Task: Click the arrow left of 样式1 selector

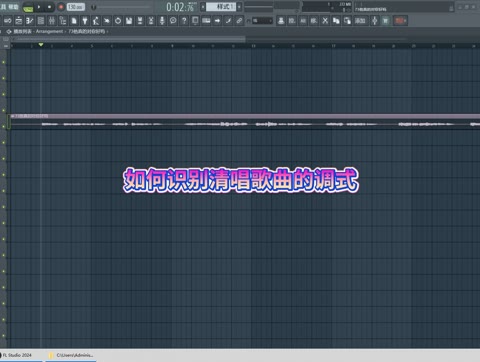Action: (x=203, y=7)
